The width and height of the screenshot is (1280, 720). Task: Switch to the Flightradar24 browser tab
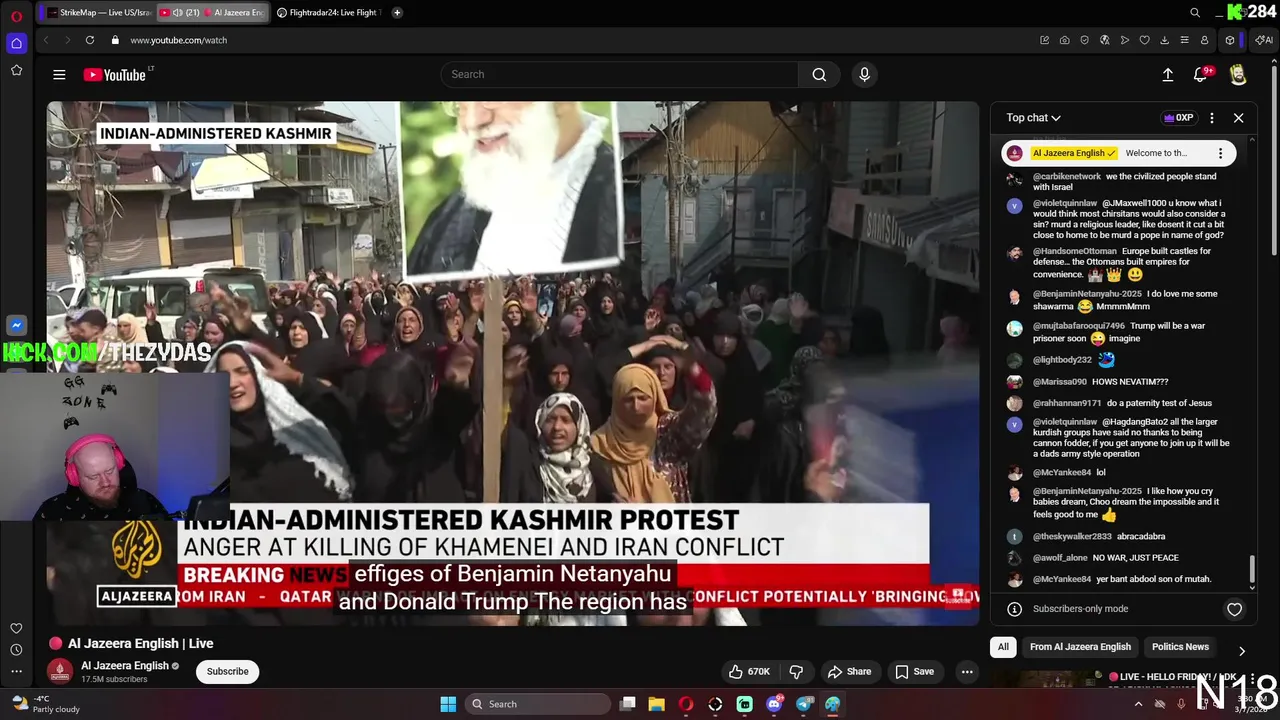coord(328,12)
